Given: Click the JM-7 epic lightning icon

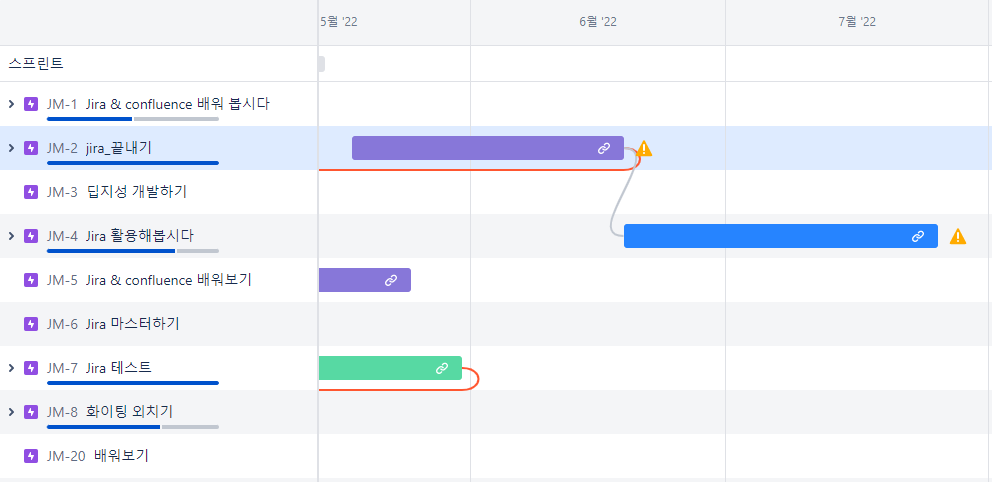Looking at the screenshot, I should [31, 368].
